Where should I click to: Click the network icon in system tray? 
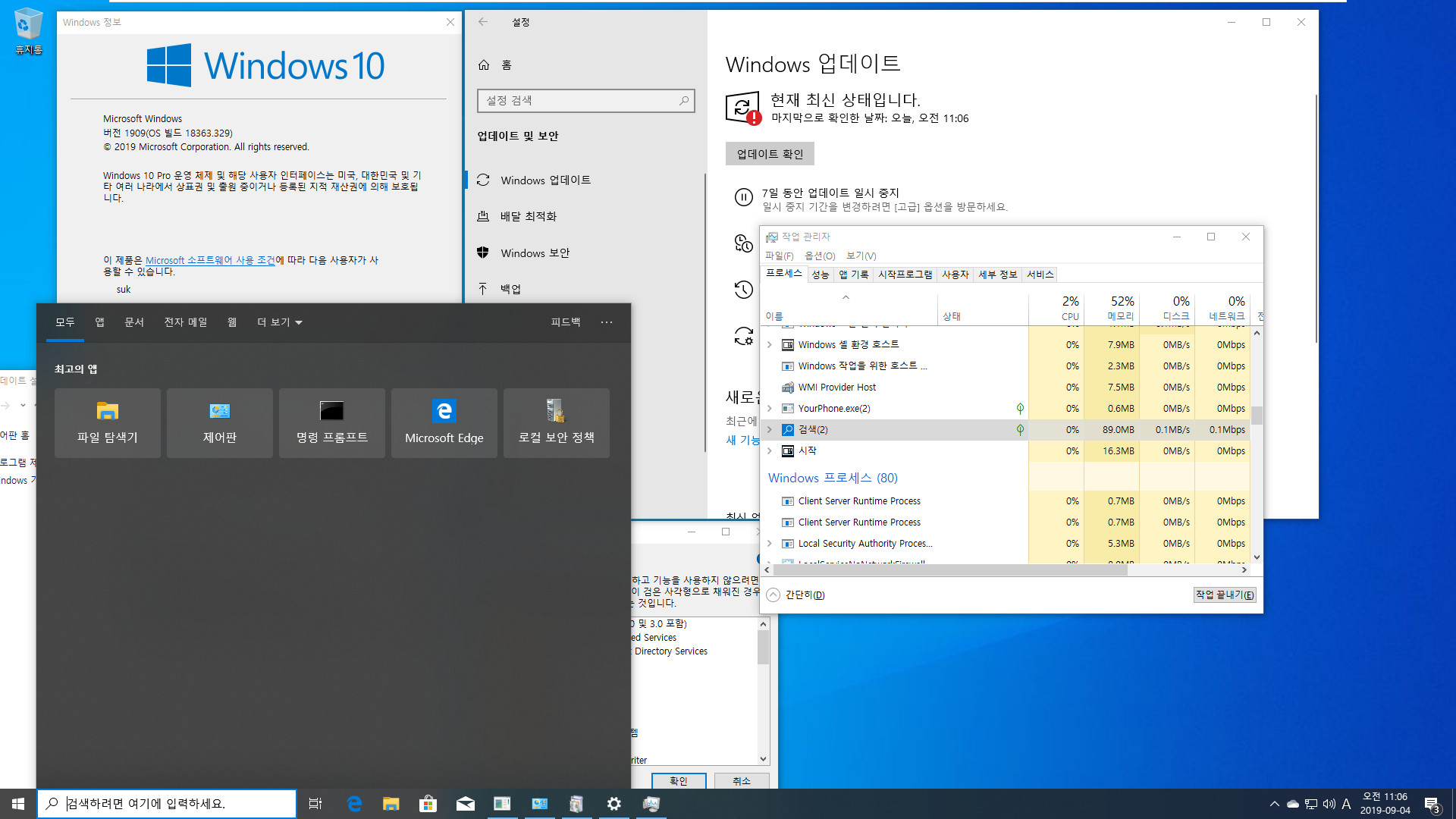coord(1311,804)
